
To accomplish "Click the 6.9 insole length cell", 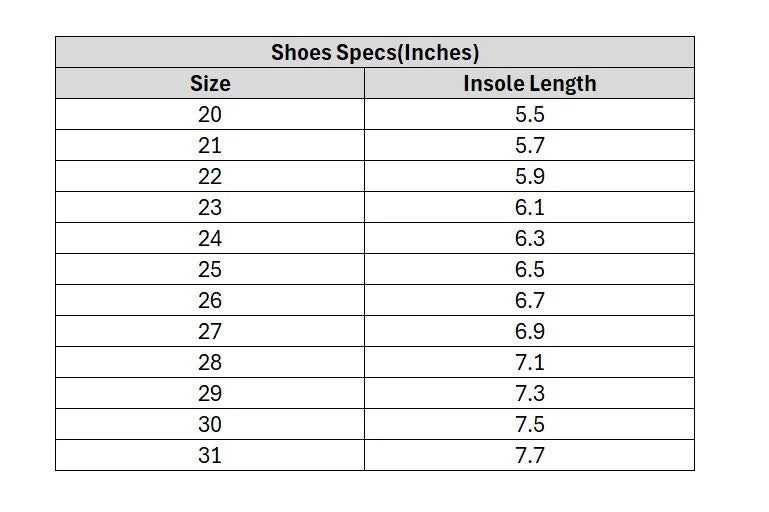I will [530, 331].
